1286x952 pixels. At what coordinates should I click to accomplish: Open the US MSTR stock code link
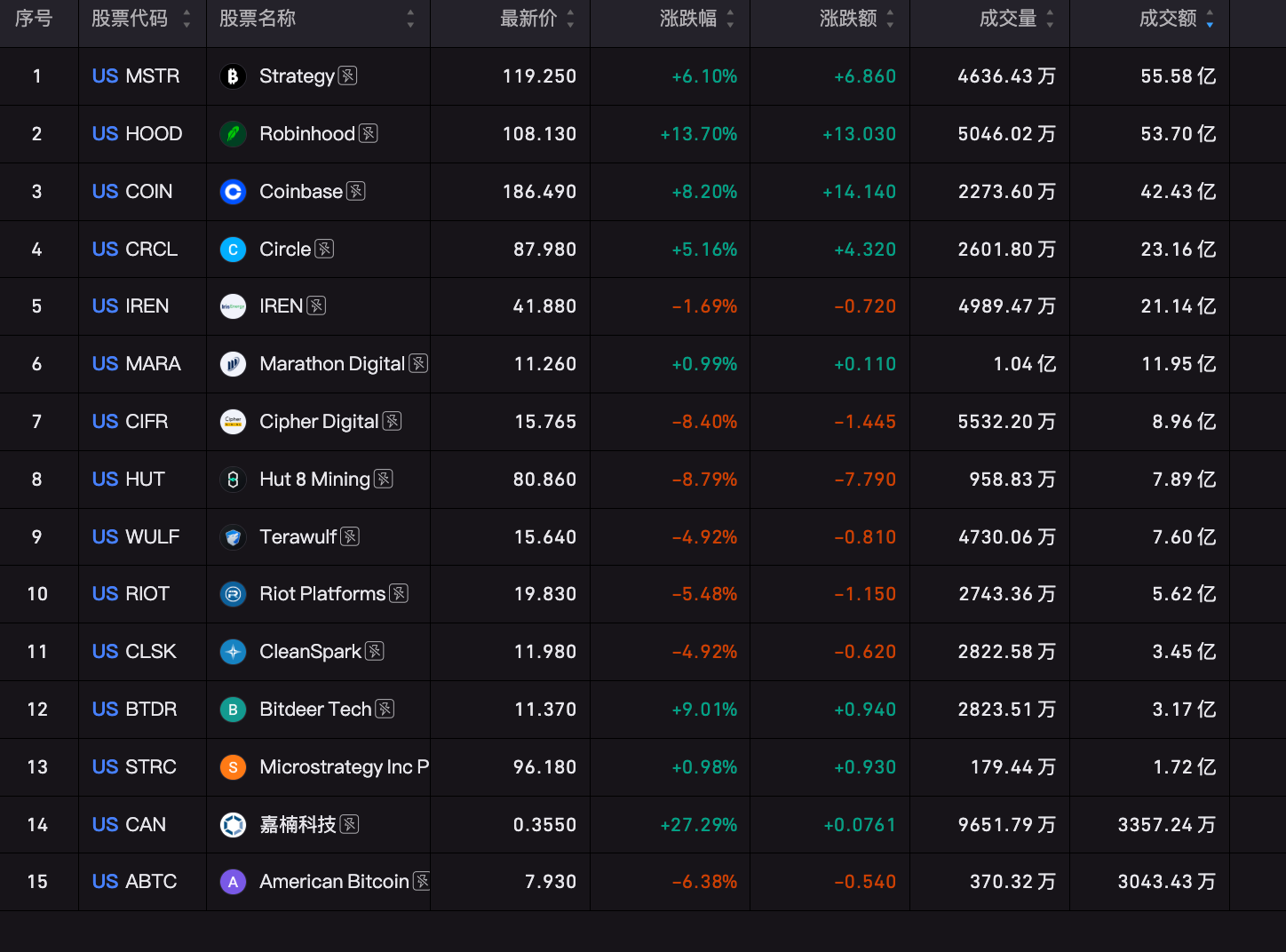coord(136,76)
